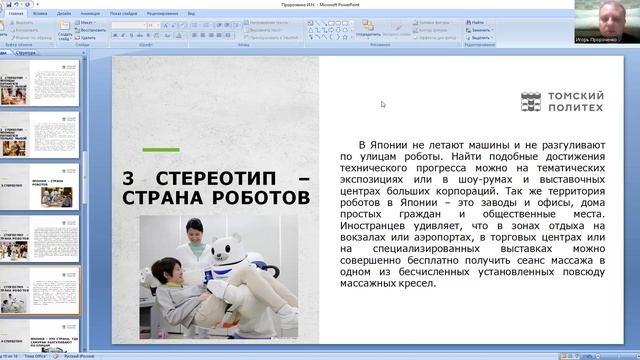640x360 pixels.
Task: Switch to the Главная ribbon tab
Action: 16,13
